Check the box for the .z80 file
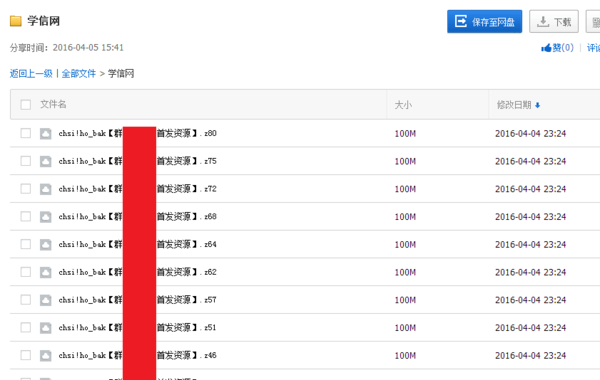The image size is (600, 380). click(x=26, y=133)
